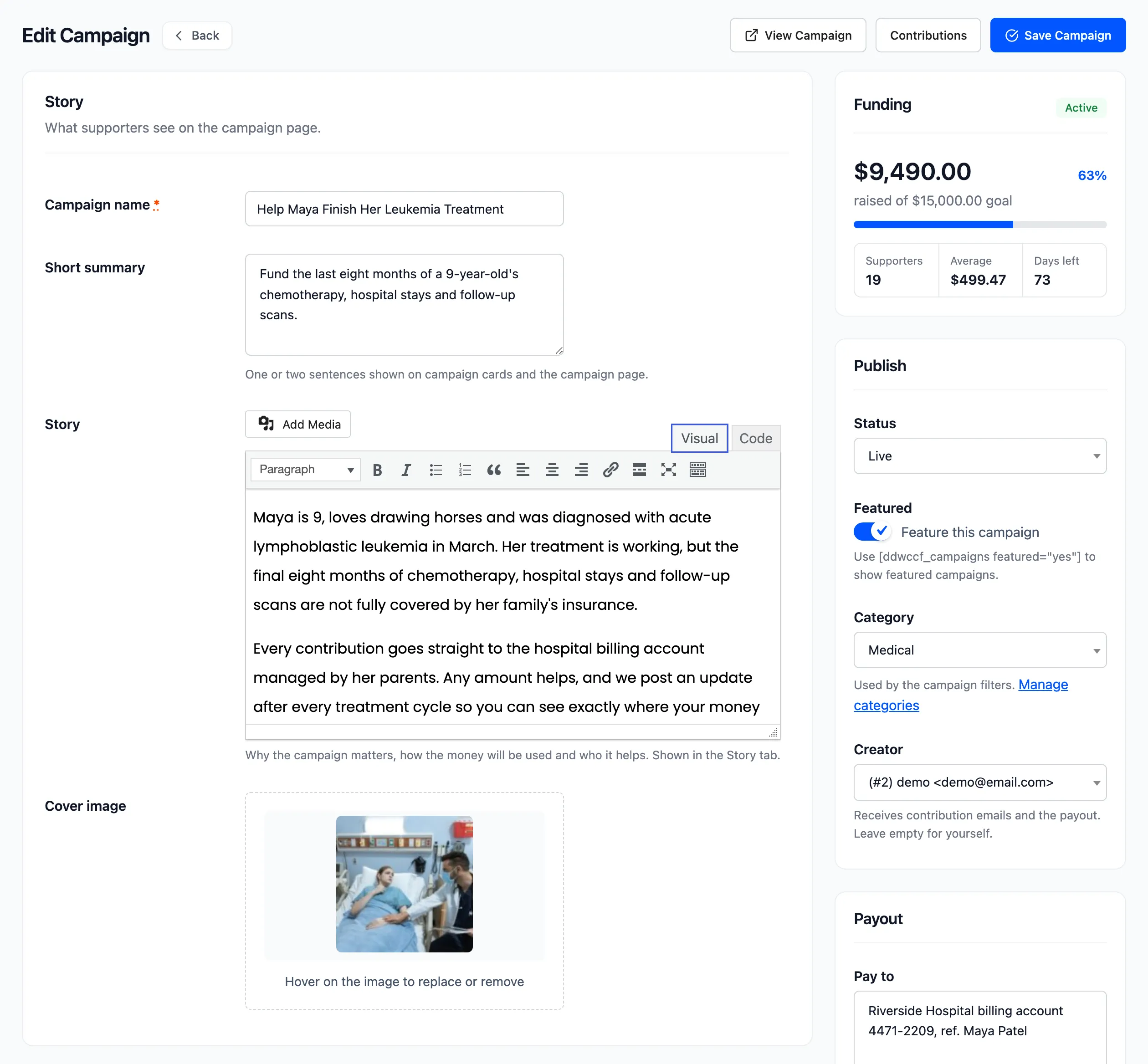
Task: Align story text right
Action: click(x=581, y=470)
